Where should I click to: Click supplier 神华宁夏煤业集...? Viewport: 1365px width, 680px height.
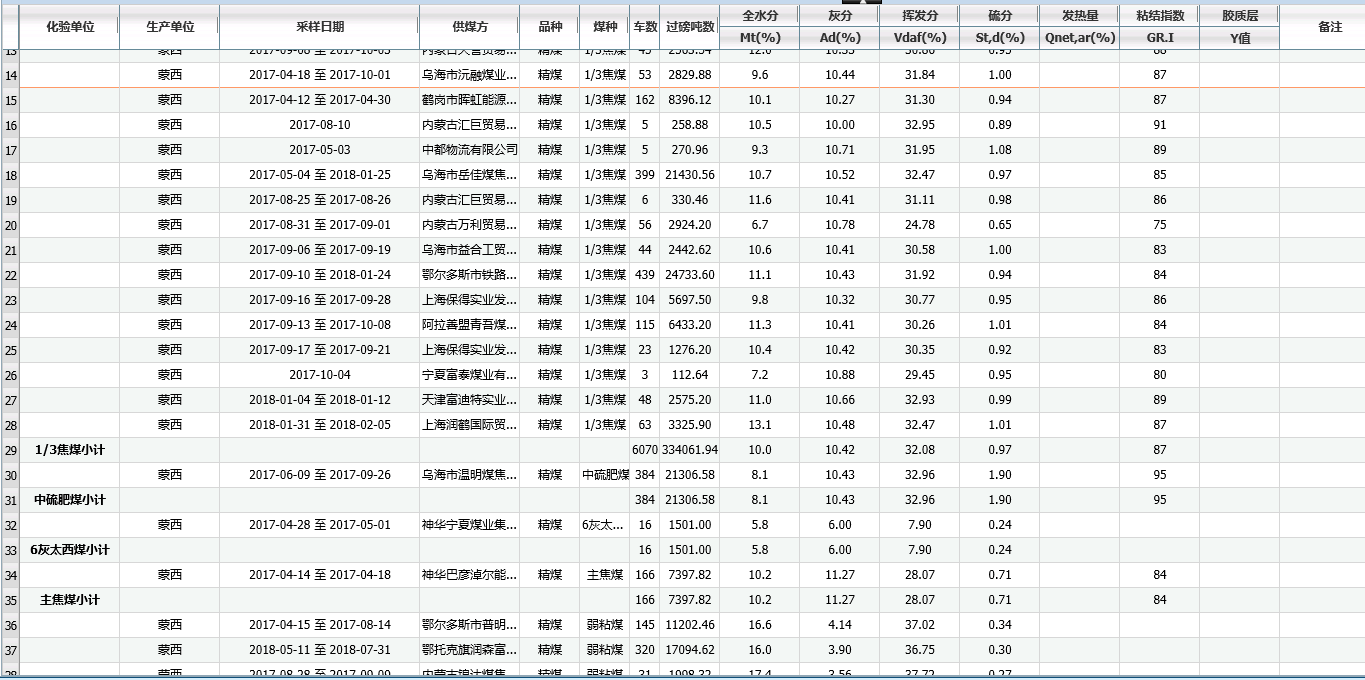click(x=469, y=525)
